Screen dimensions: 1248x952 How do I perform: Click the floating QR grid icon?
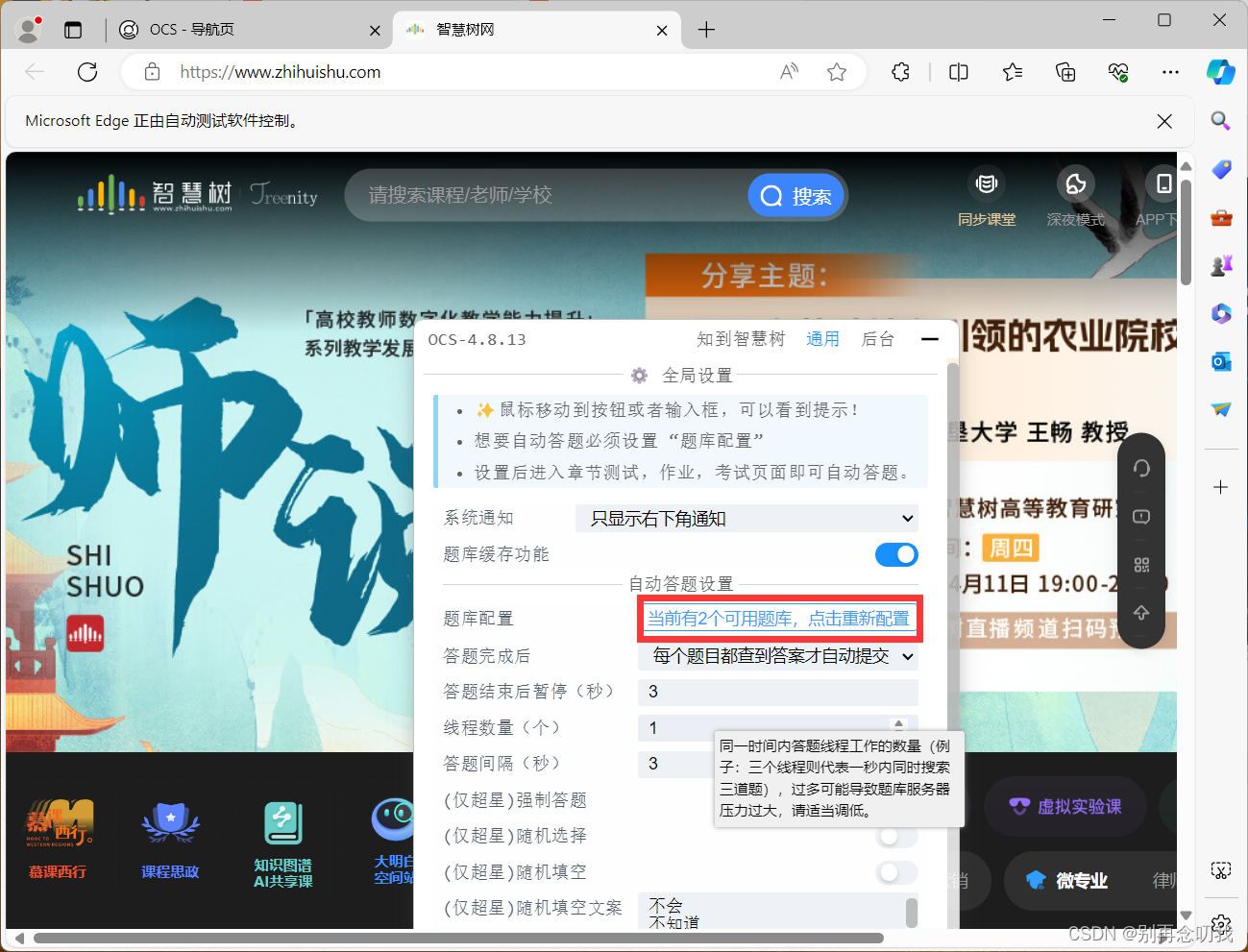[1141, 565]
